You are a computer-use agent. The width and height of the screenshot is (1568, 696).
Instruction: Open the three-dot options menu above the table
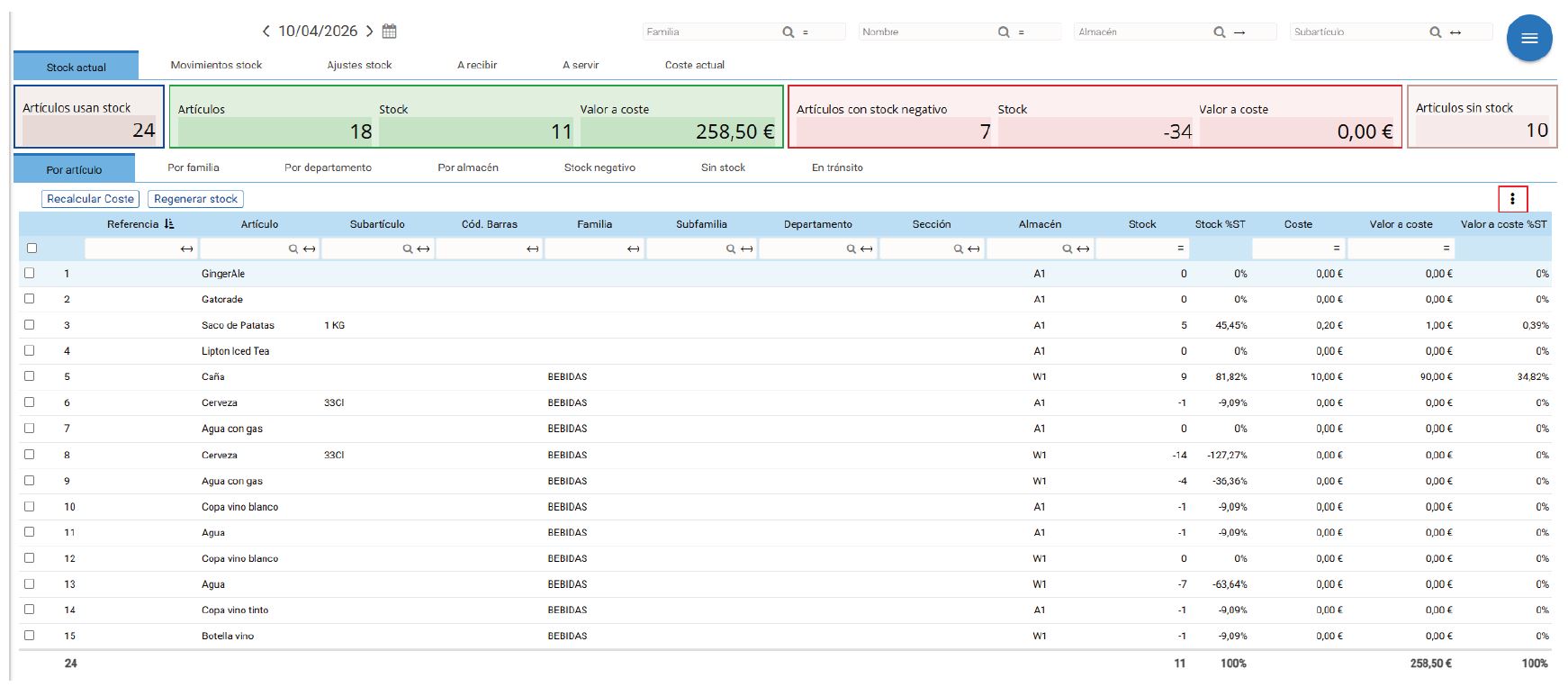click(x=1513, y=199)
